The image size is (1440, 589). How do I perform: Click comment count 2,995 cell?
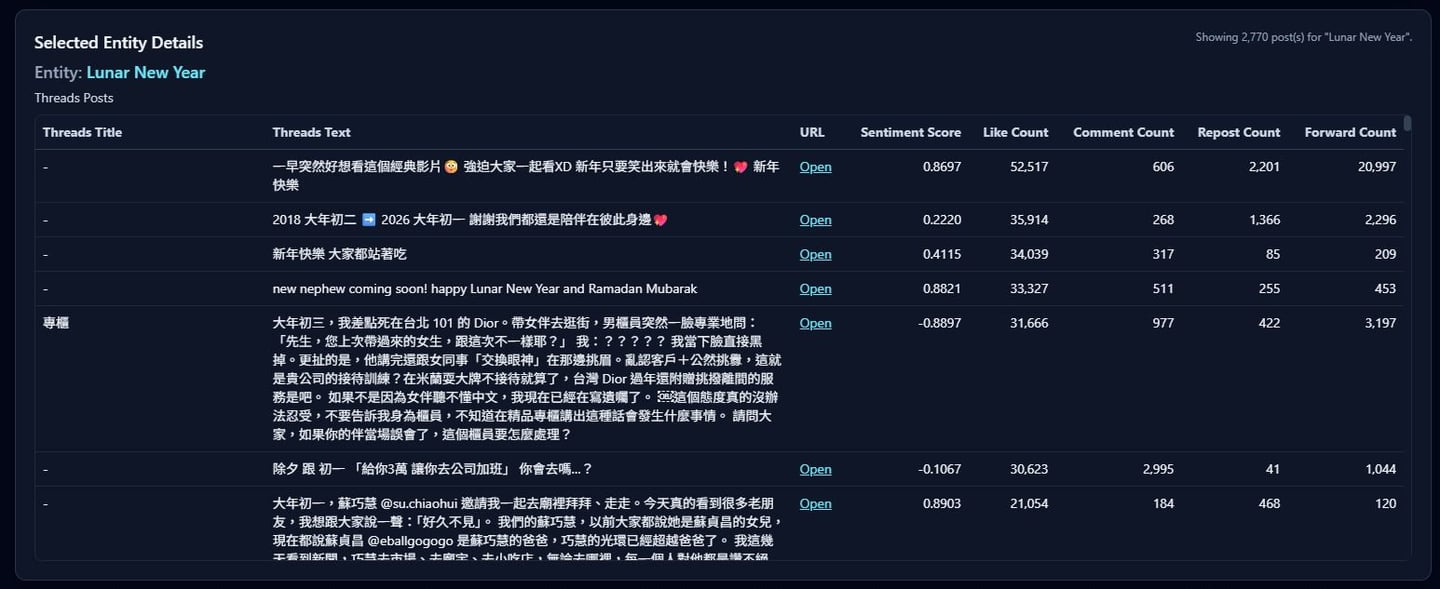click(1158, 469)
